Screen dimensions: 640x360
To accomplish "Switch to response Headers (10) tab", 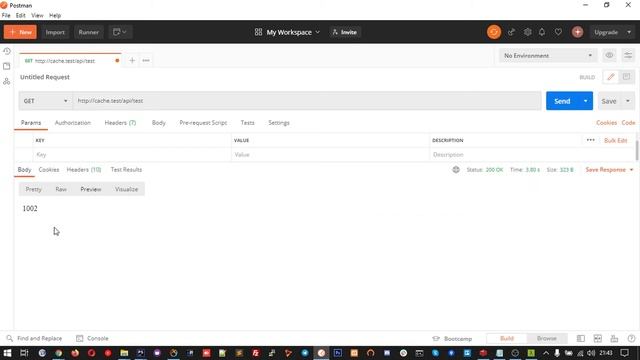I will pyautogui.click(x=84, y=169).
